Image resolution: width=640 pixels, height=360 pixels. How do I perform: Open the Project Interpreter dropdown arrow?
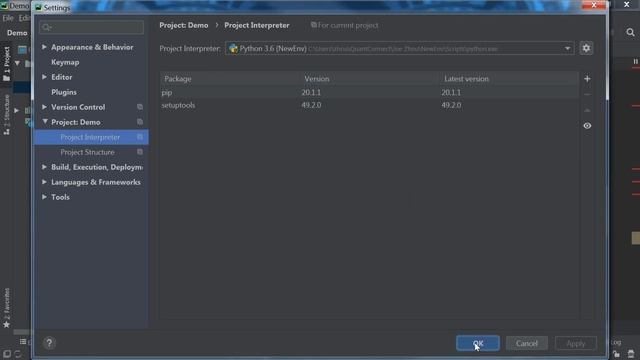pyautogui.click(x=567, y=49)
